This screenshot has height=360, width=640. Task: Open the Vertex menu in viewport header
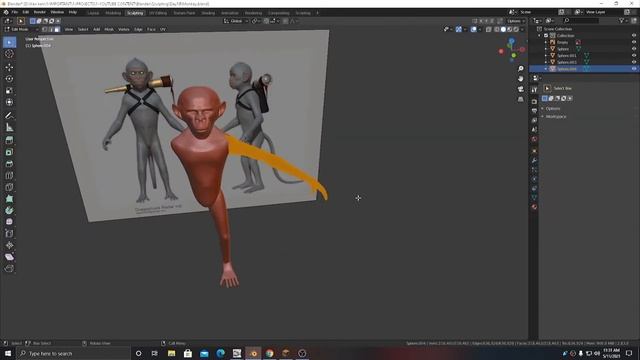124,29
